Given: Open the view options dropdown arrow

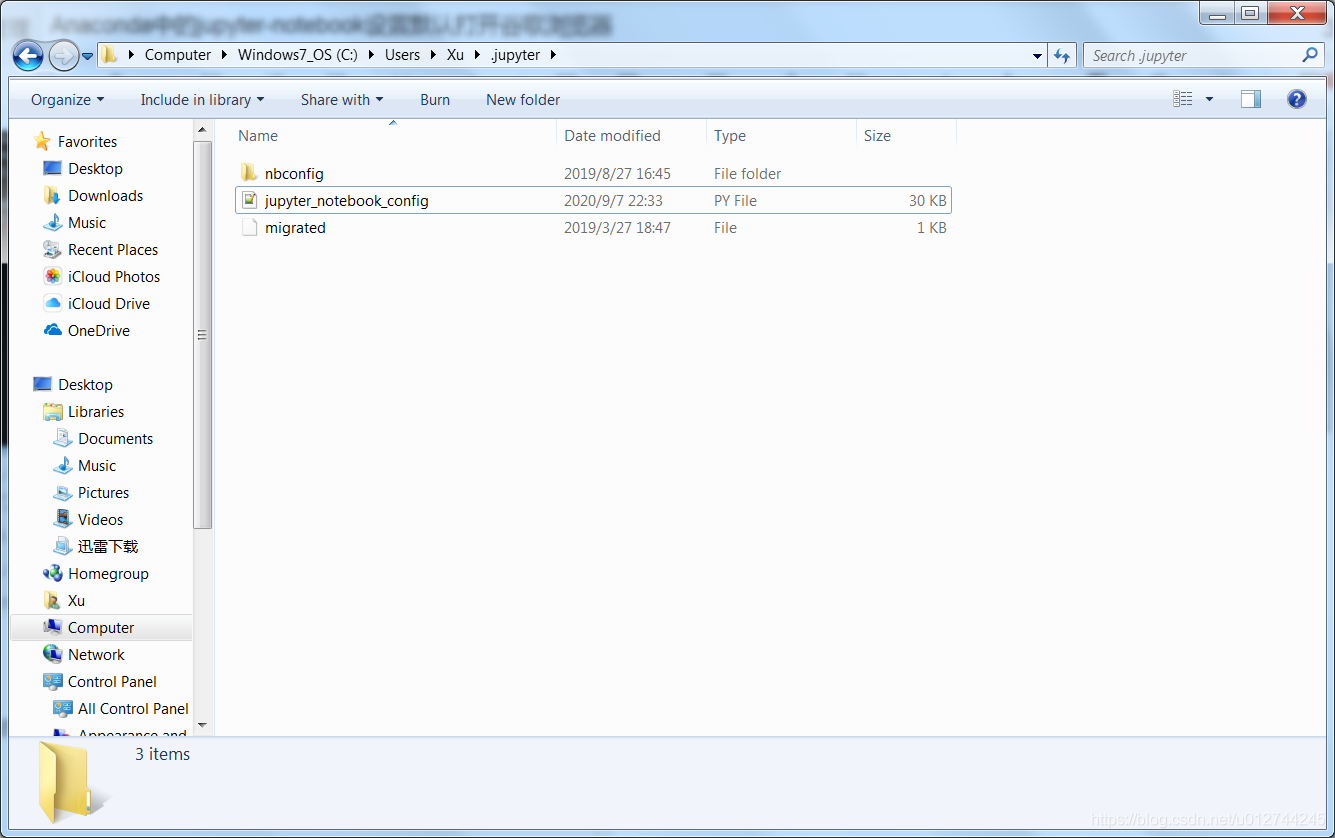Looking at the screenshot, I should 1209,99.
